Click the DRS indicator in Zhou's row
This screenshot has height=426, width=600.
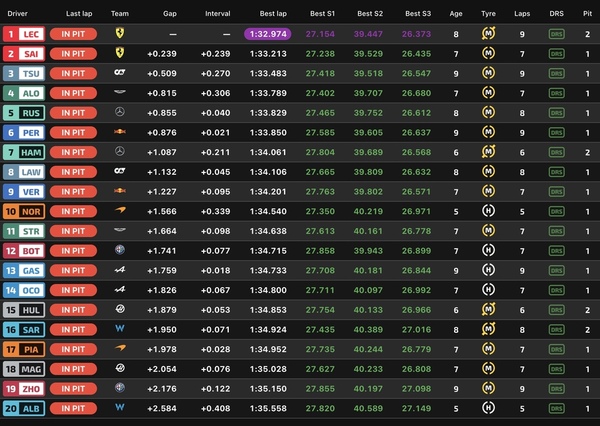pos(556,388)
